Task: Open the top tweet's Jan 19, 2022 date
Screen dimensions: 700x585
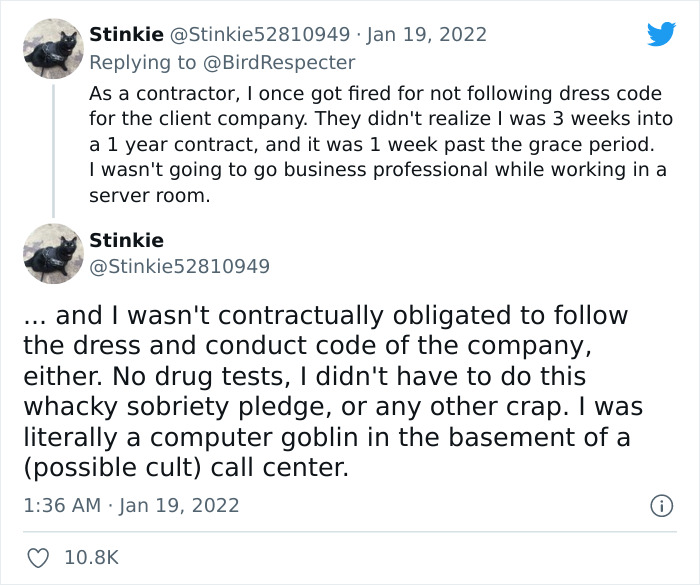Action: click(x=430, y=35)
